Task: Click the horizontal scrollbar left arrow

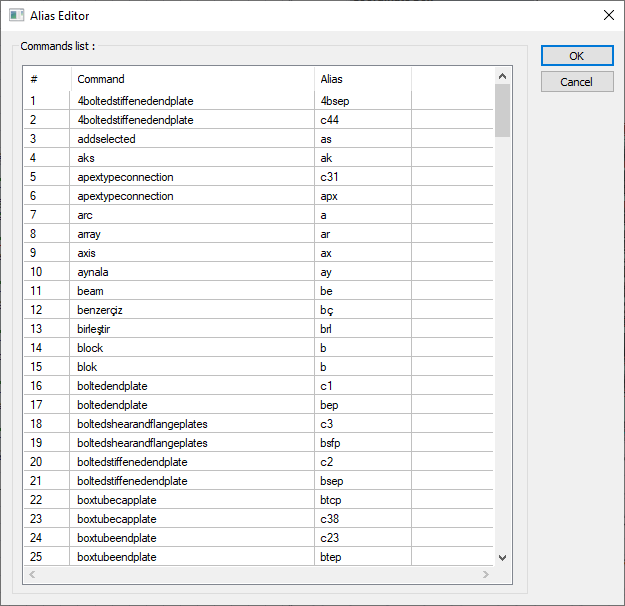Action: click(32, 575)
